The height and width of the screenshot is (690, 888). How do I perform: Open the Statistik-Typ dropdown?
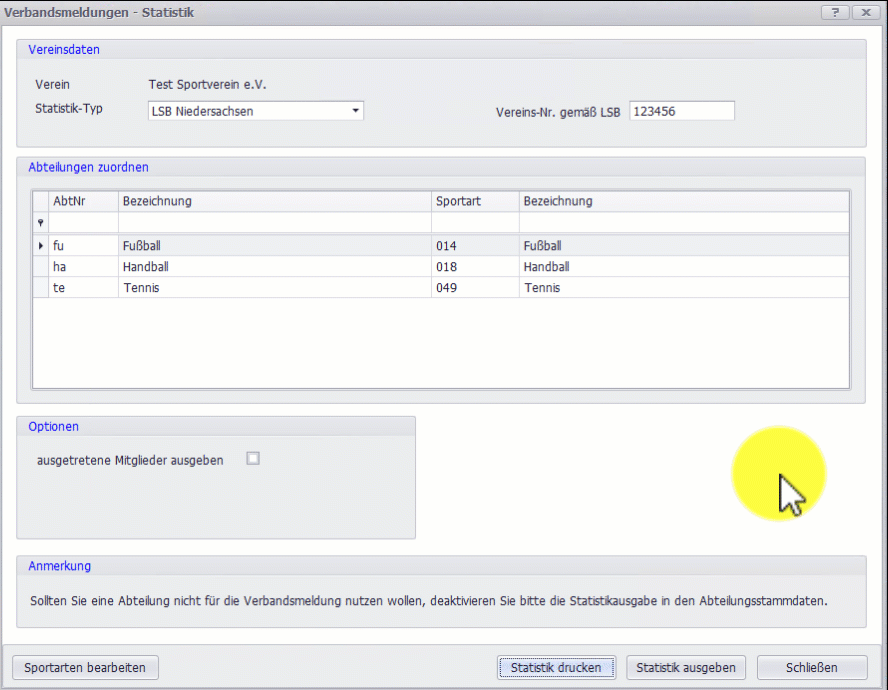pyautogui.click(x=355, y=111)
